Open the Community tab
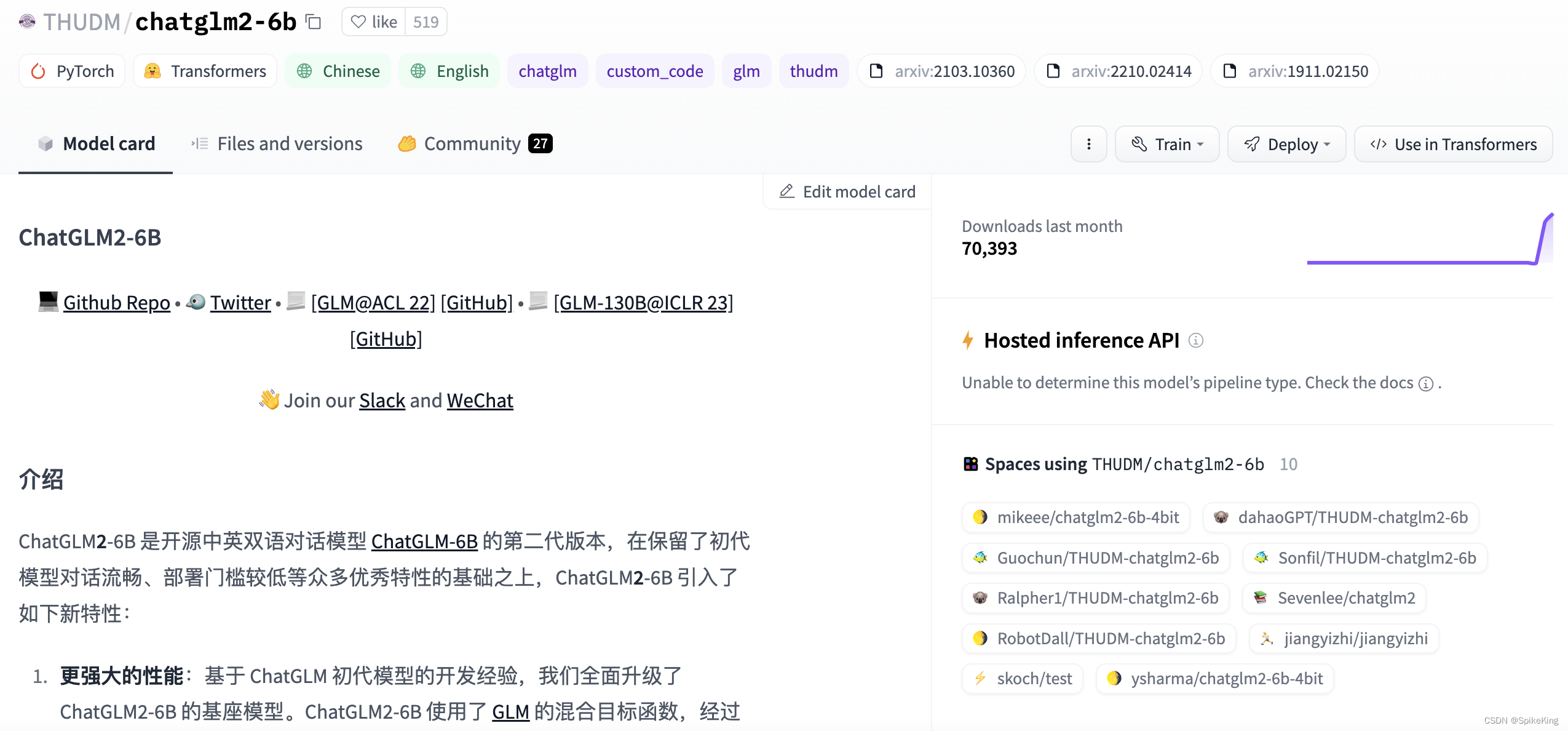Image resolution: width=1568 pixels, height=731 pixels. click(475, 144)
